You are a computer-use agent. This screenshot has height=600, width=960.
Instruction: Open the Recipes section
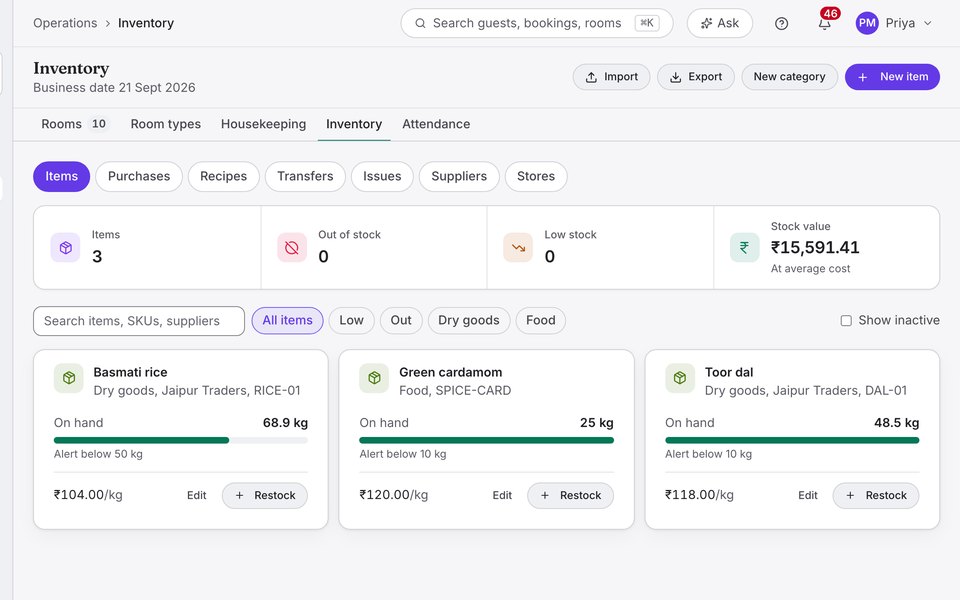(223, 176)
